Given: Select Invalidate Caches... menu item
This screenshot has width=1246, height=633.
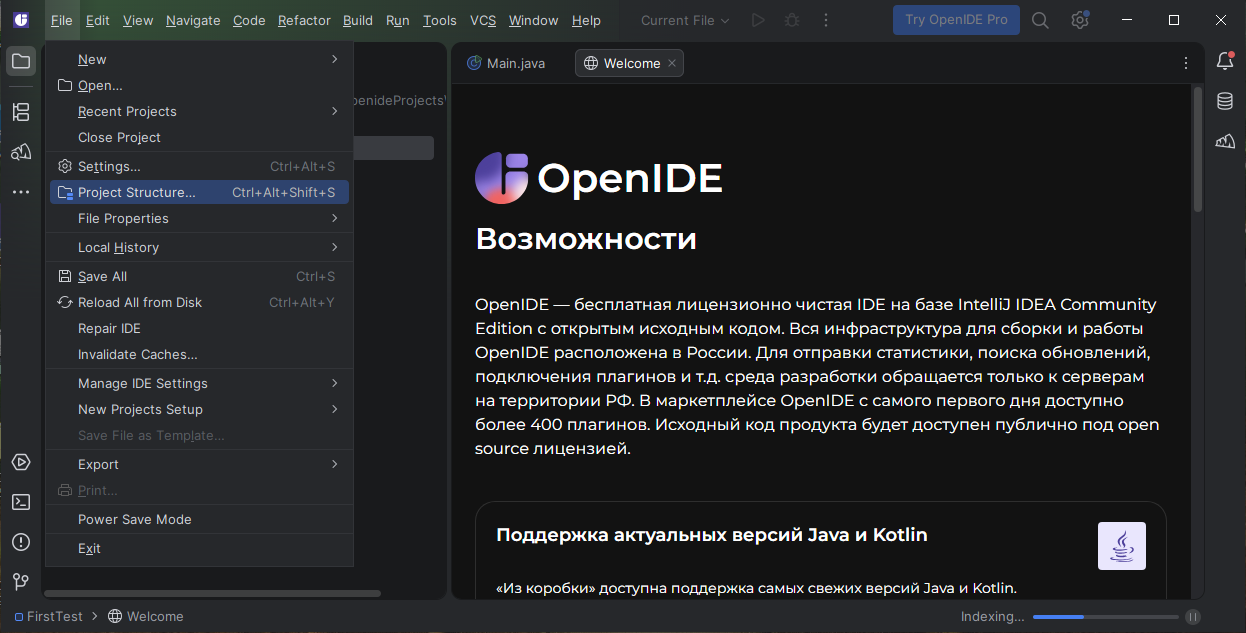Looking at the screenshot, I should pyautogui.click(x=199, y=354).
